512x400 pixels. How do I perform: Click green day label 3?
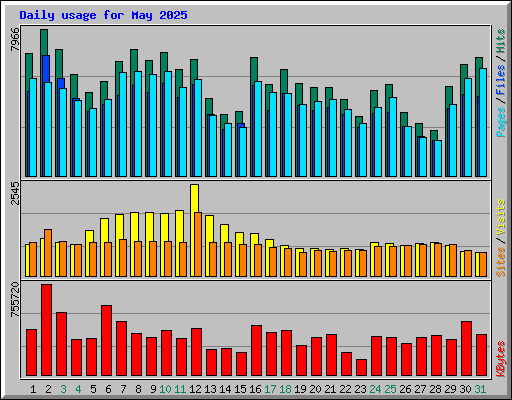[63, 389]
